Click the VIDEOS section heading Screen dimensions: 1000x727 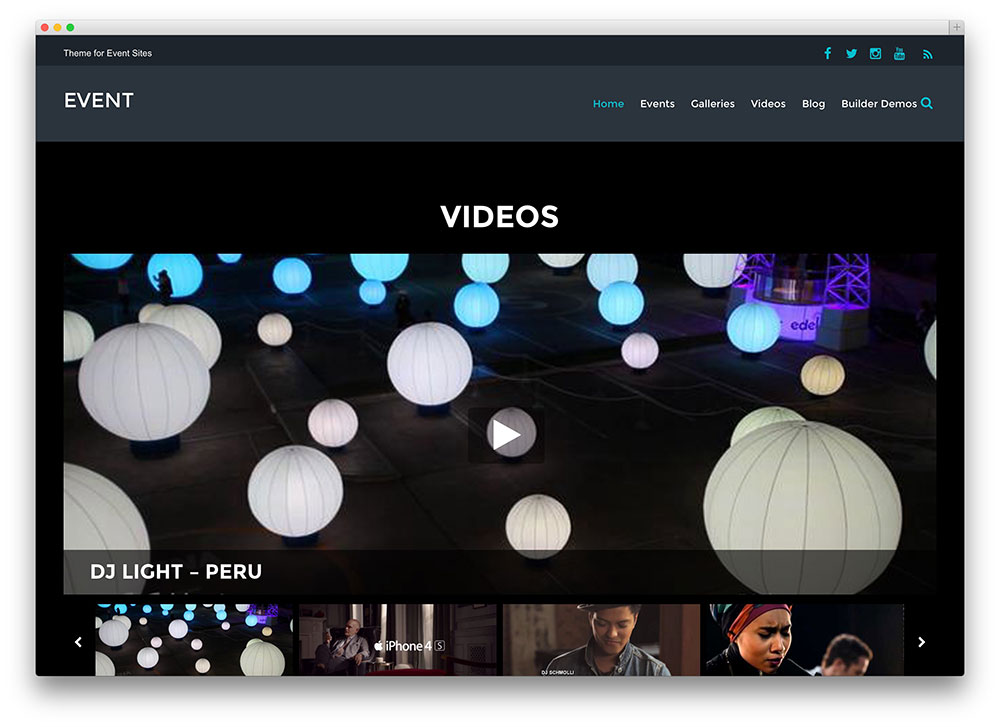(x=499, y=217)
